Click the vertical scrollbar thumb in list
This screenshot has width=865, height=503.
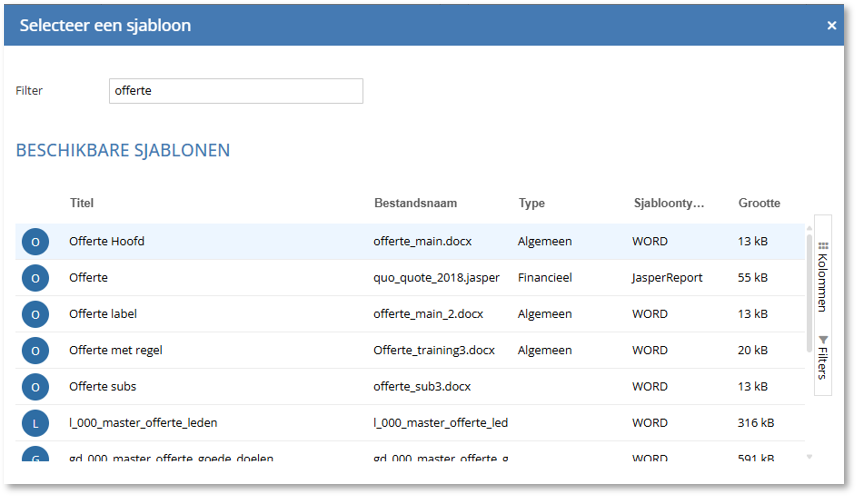(x=809, y=292)
